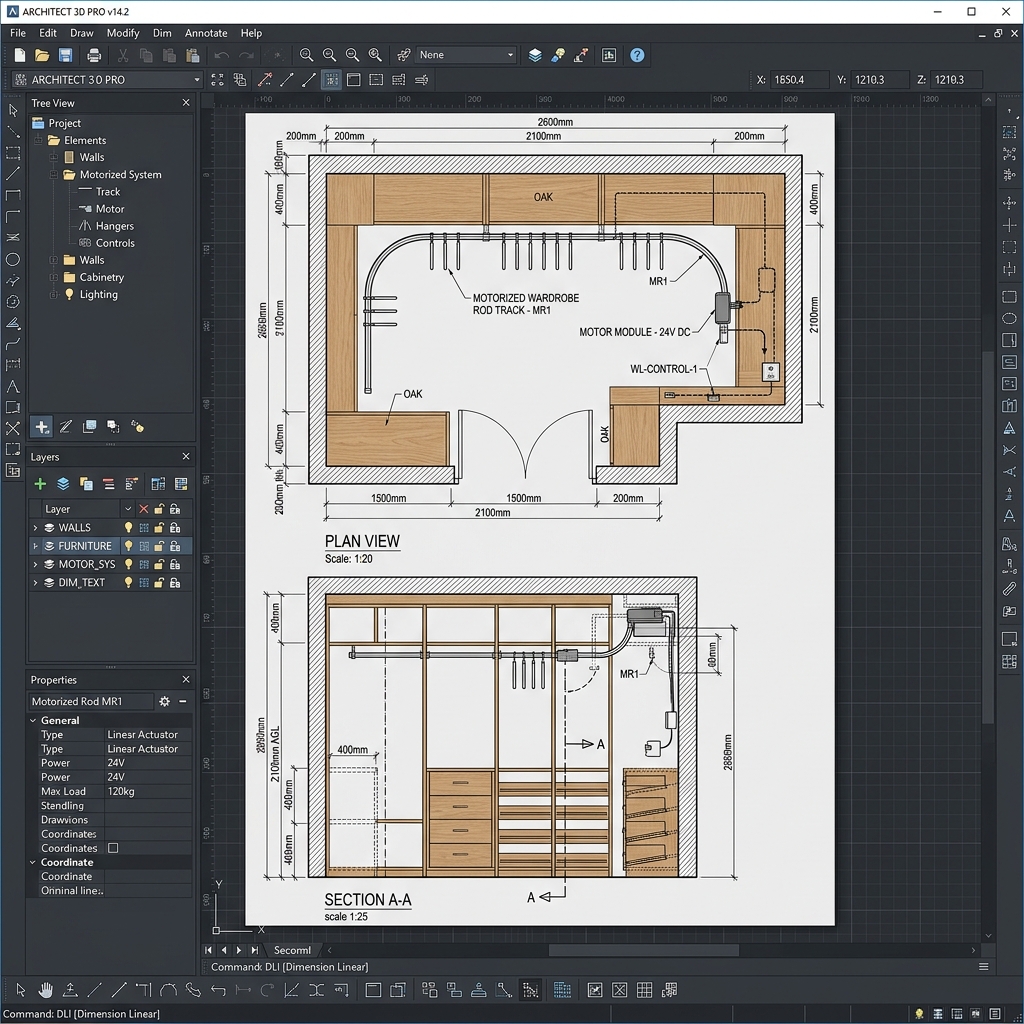Expand the WALLS layer row chevron
The height and width of the screenshot is (1024, 1024).
(35, 528)
